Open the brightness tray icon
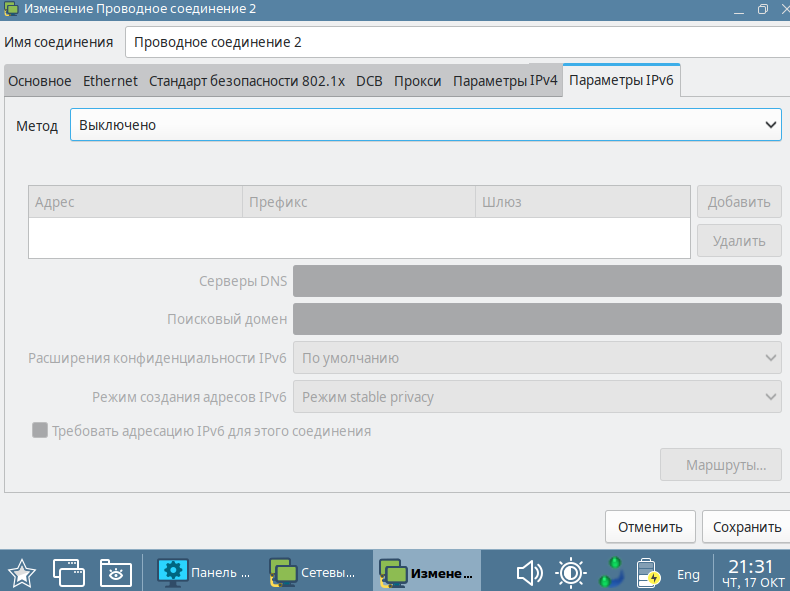 pyautogui.click(x=570, y=573)
